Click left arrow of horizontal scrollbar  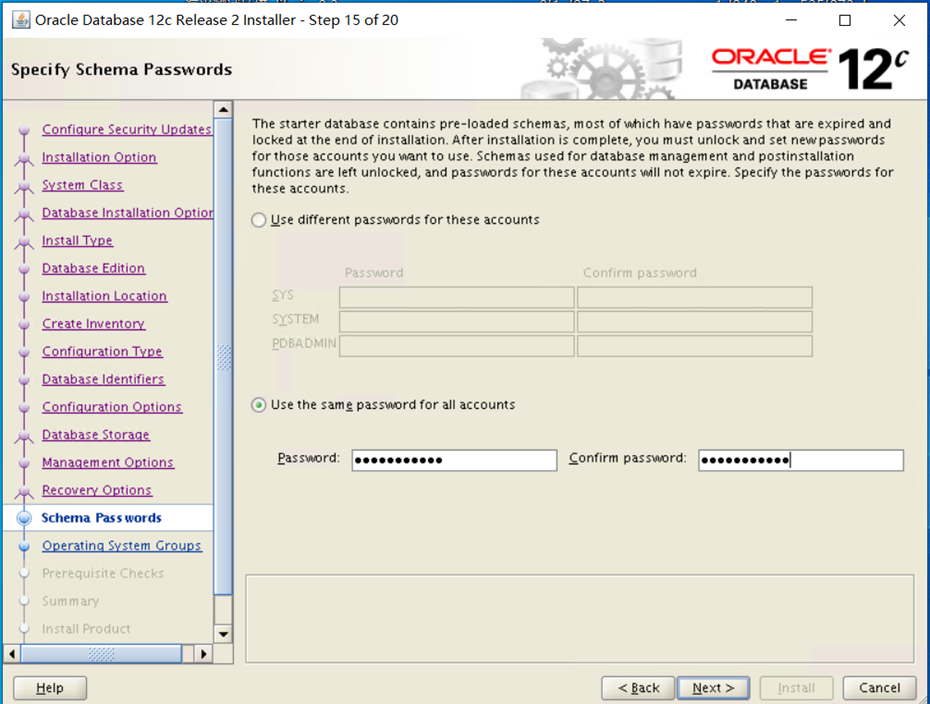point(13,654)
